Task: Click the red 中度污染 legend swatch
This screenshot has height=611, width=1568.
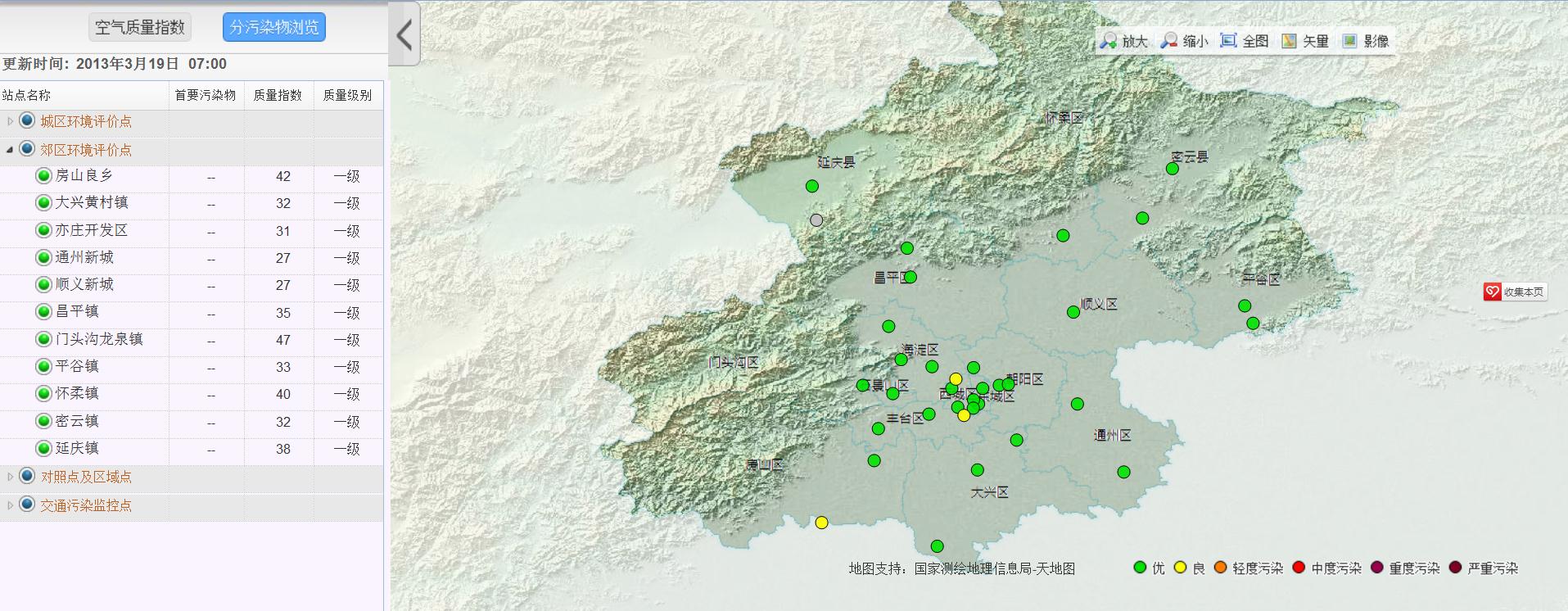Action: 1298,568
